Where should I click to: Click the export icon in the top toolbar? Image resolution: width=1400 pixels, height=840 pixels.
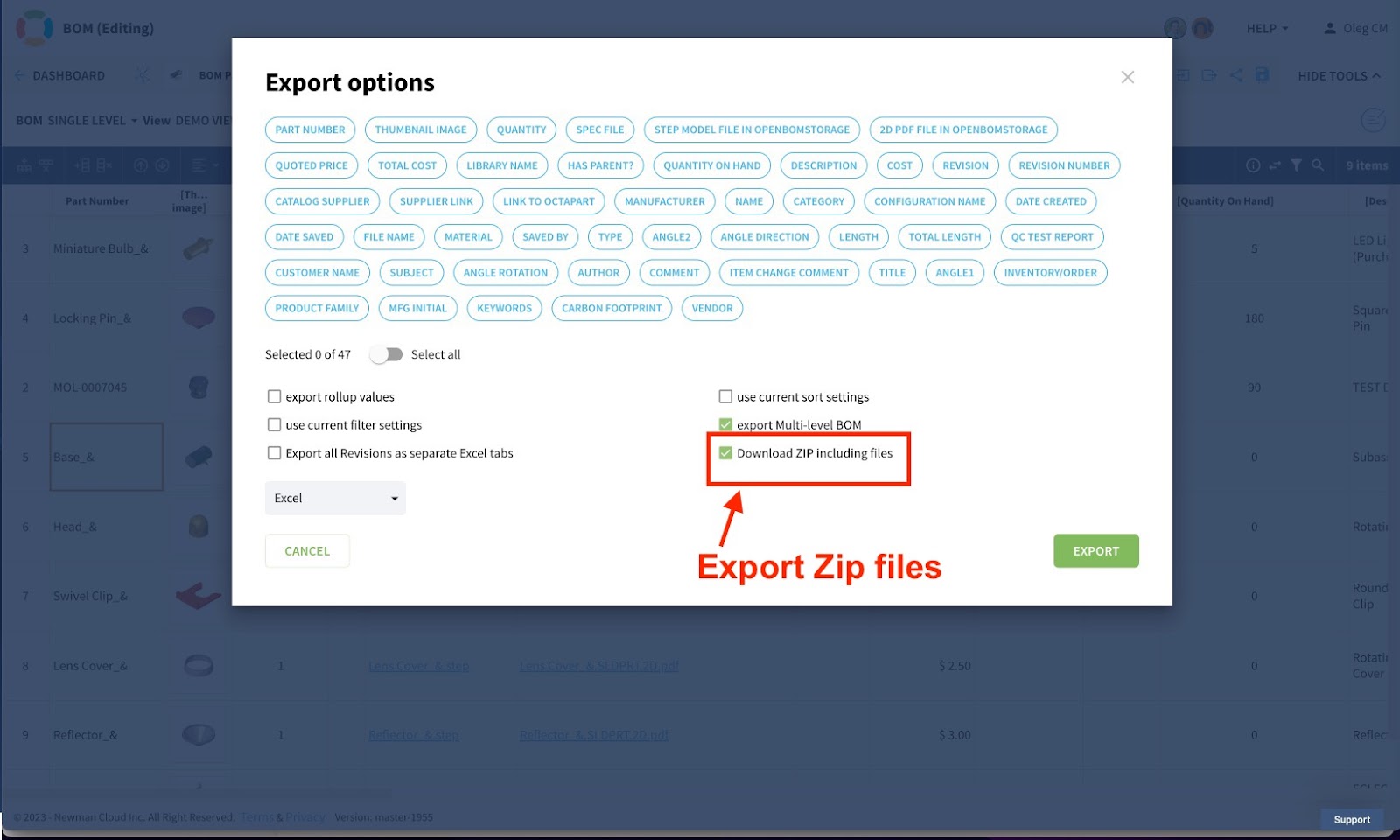(1209, 75)
